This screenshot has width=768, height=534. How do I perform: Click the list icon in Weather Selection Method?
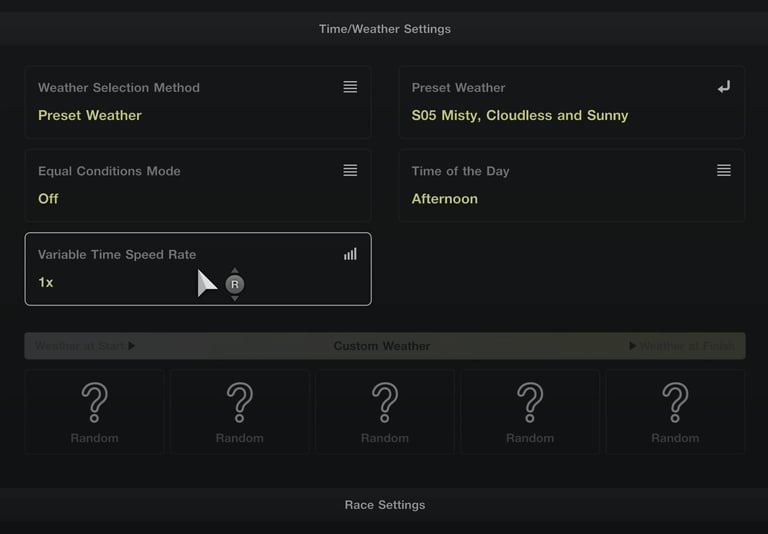coord(350,87)
